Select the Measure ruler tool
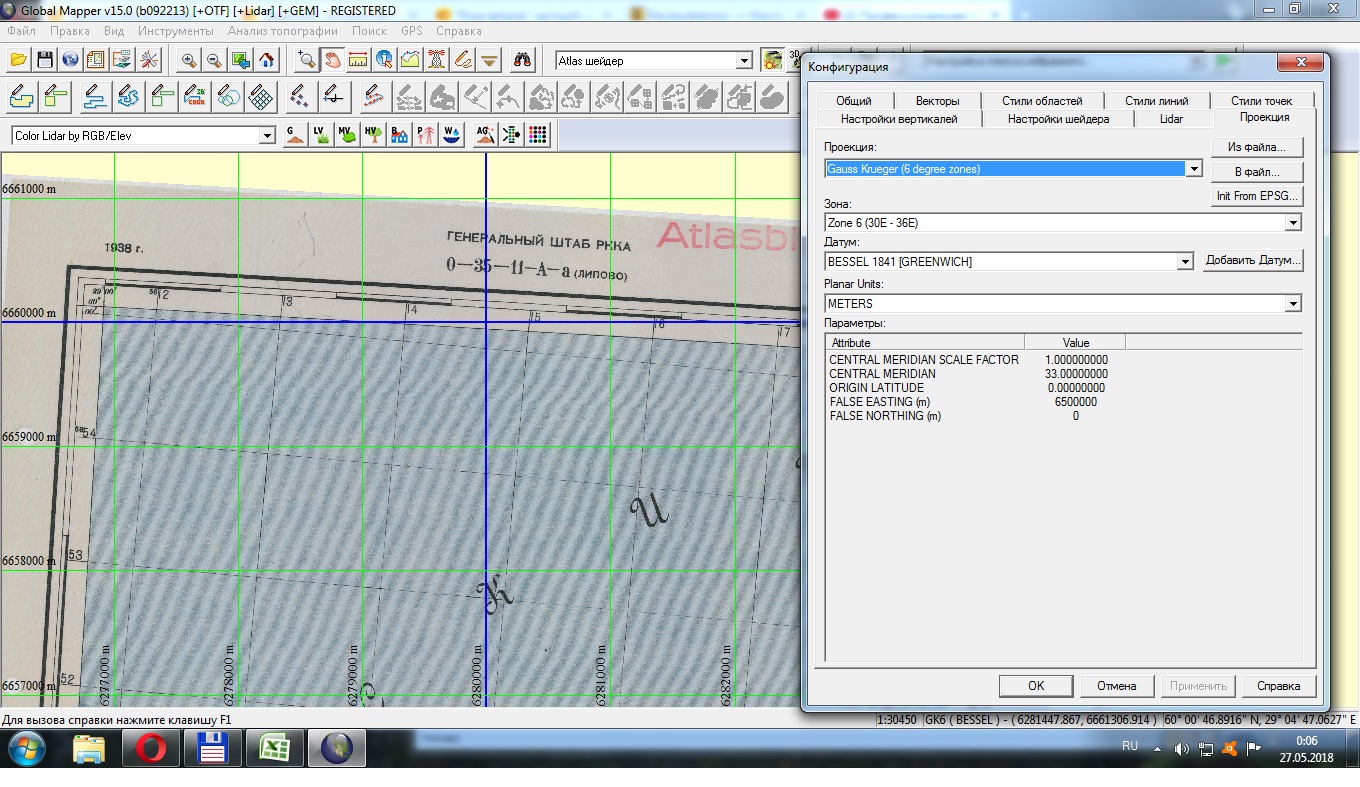 (x=358, y=60)
